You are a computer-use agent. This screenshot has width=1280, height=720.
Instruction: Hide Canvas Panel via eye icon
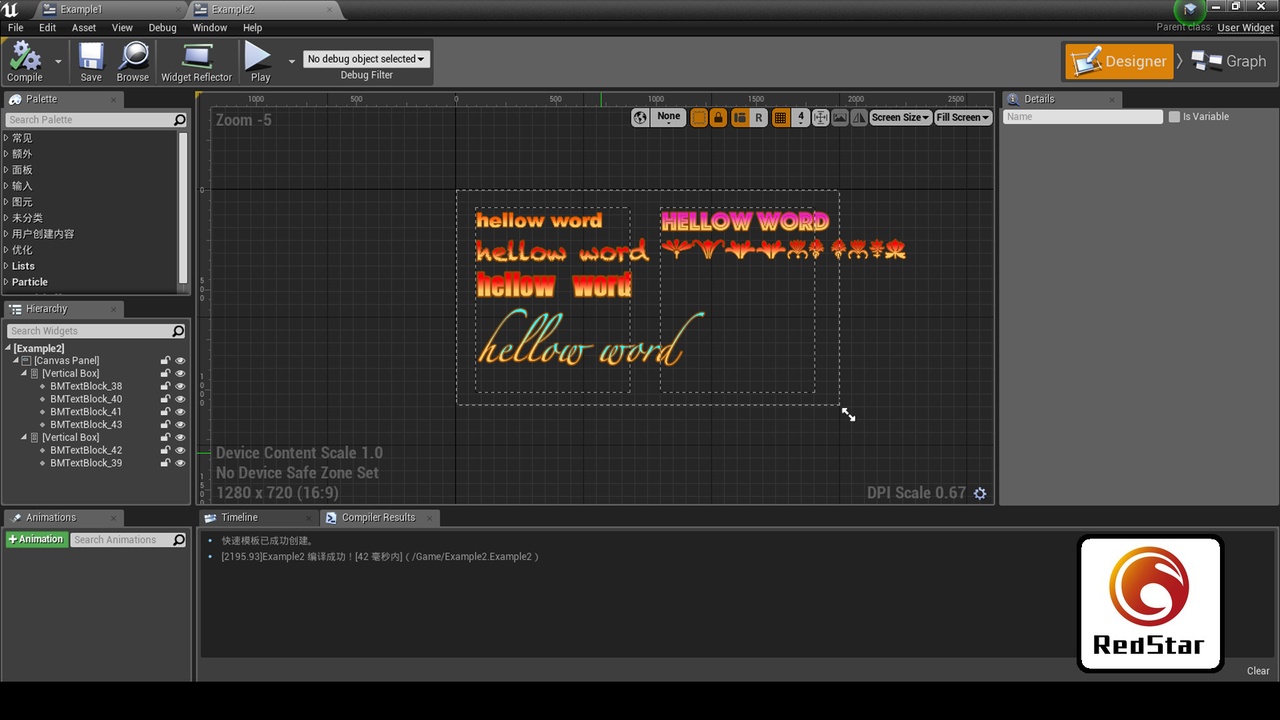click(181, 361)
